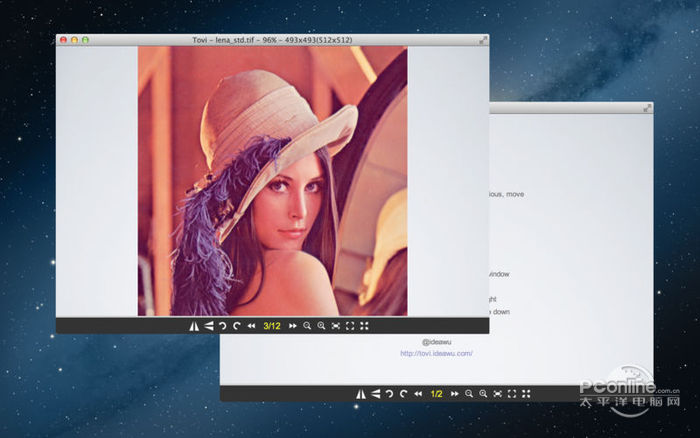Image resolution: width=700 pixels, height=438 pixels.
Task: Click the fit-to-window icon in lena_std.tif toolbar
Action: click(335, 326)
